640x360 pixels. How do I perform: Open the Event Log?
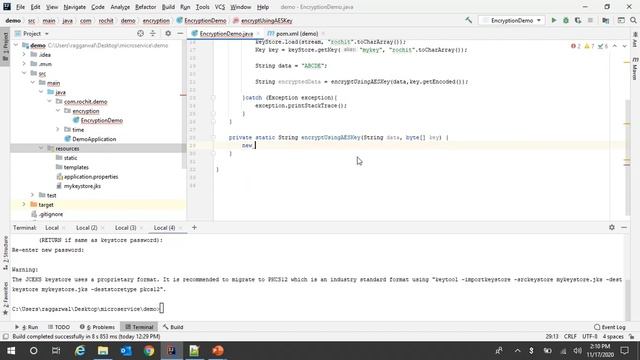coord(610,327)
